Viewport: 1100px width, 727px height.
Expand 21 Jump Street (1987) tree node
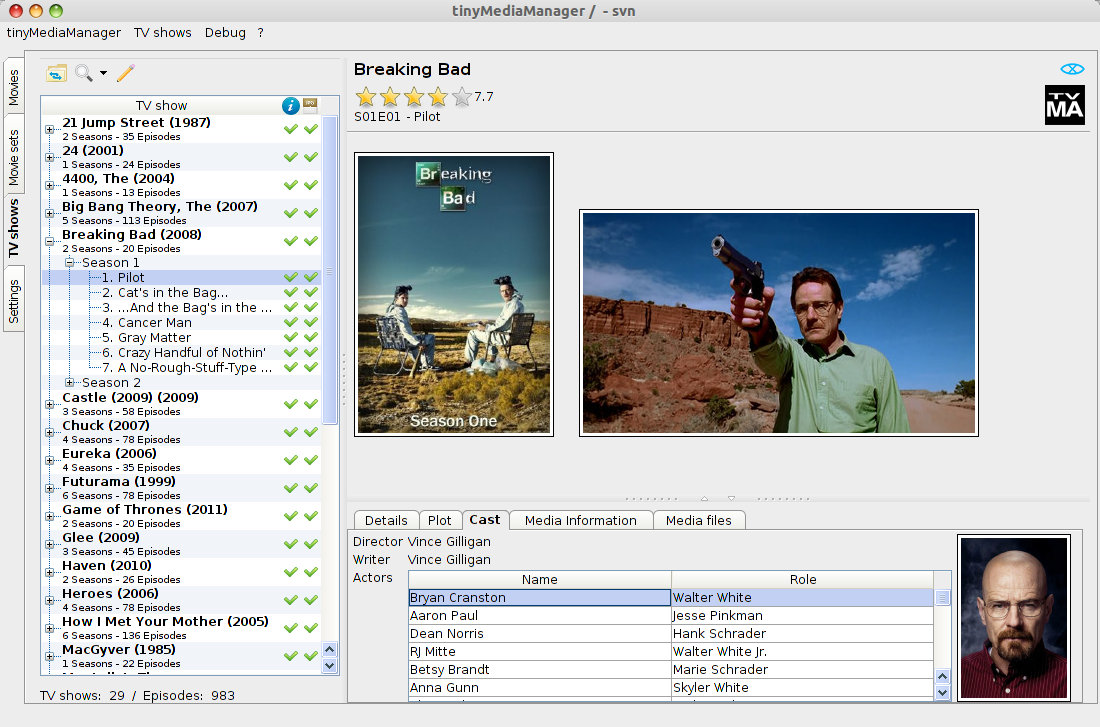(x=50, y=129)
